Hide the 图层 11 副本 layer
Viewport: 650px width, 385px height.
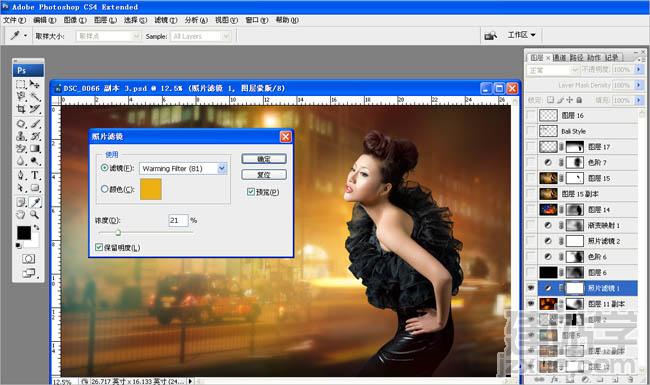[x=531, y=304]
